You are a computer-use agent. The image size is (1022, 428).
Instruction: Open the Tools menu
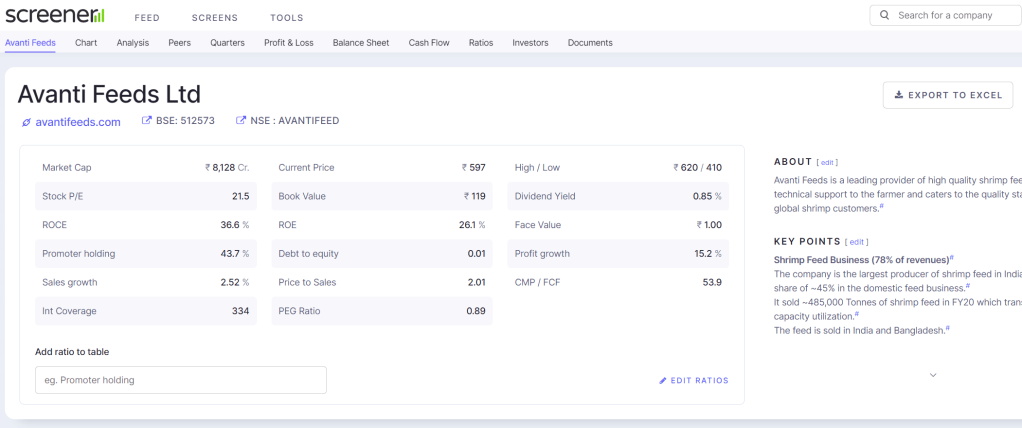point(287,18)
